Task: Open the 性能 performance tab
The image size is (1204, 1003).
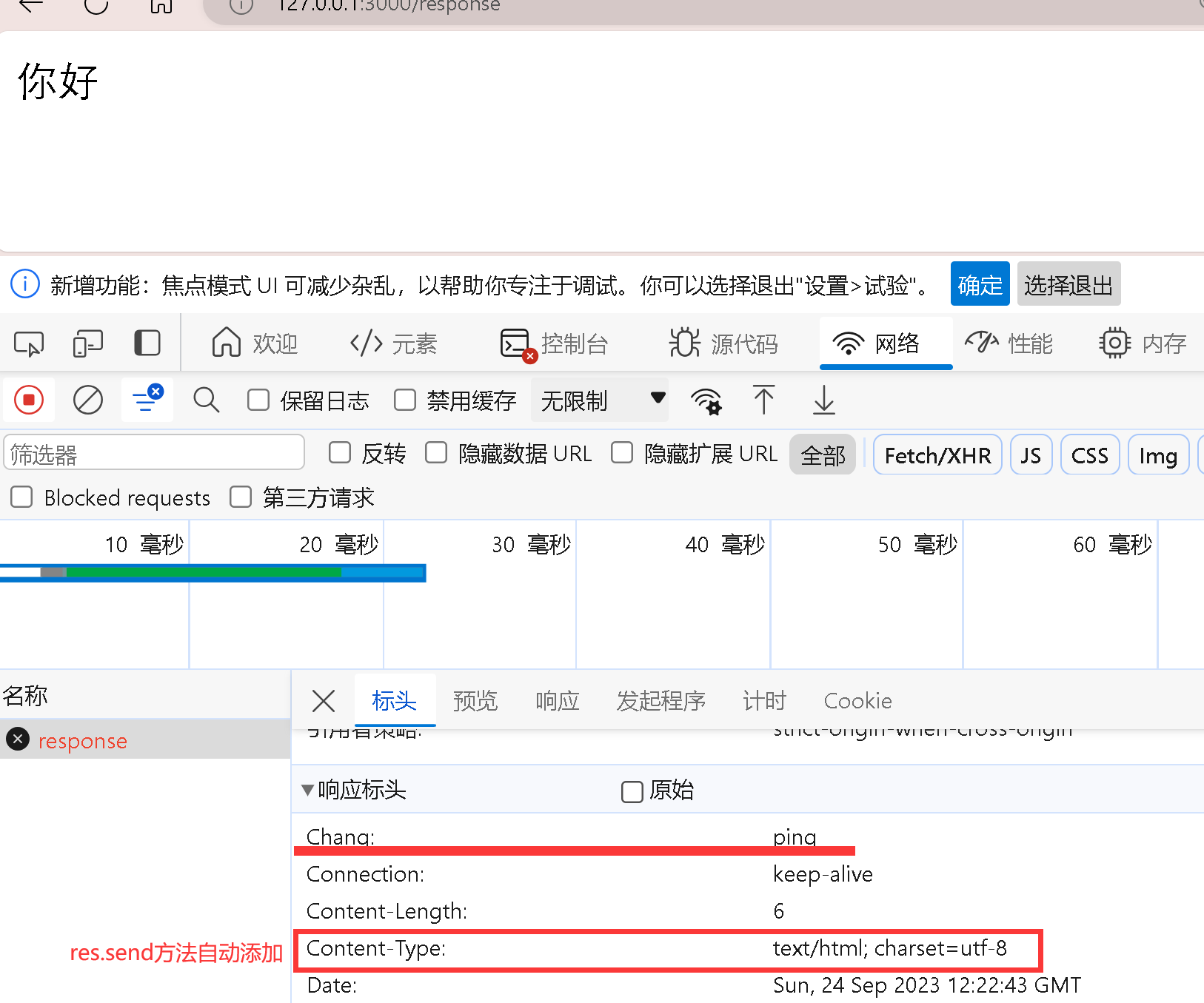Action: click(1009, 343)
